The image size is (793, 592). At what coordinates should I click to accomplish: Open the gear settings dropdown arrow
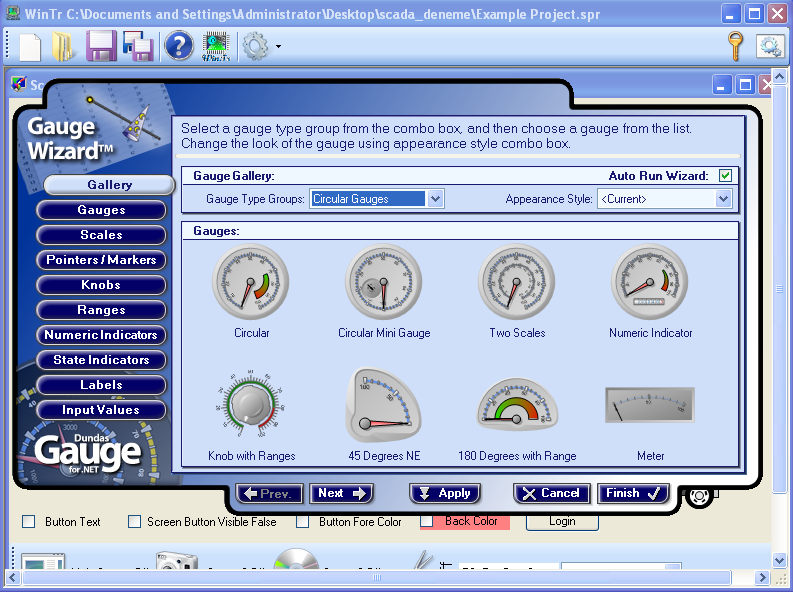pyautogui.click(x=278, y=46)
